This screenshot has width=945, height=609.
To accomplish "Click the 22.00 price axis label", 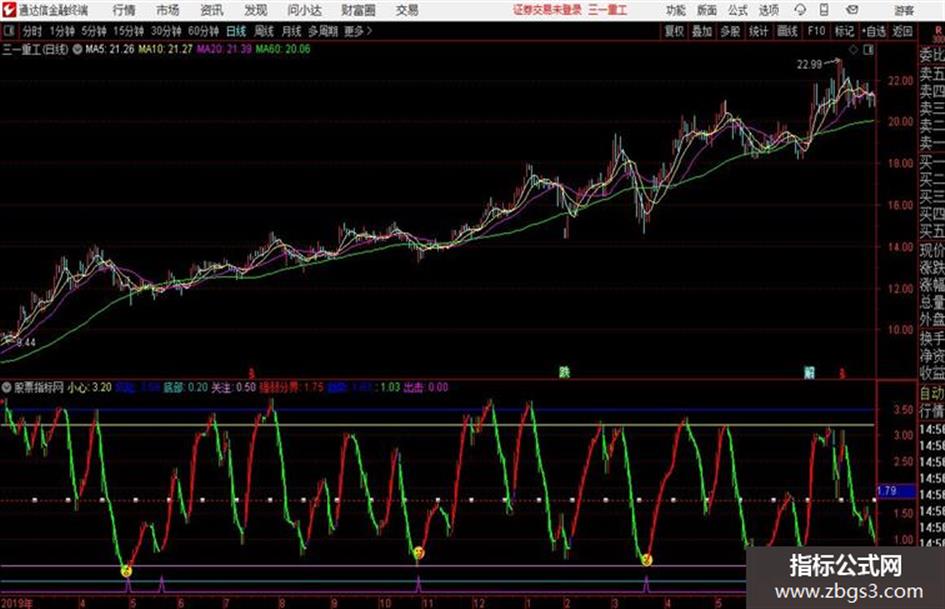I will tap(900, 80).
